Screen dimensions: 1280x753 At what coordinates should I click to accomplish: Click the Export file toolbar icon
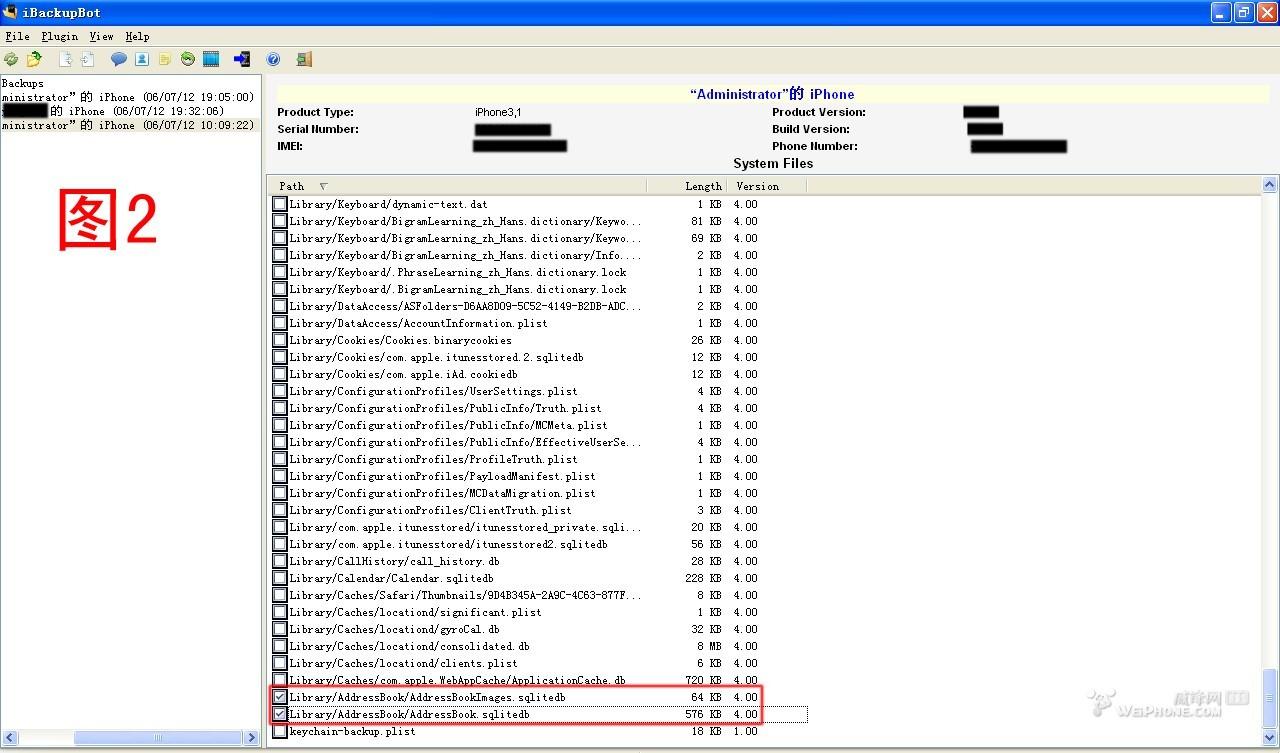coord(65,60)
